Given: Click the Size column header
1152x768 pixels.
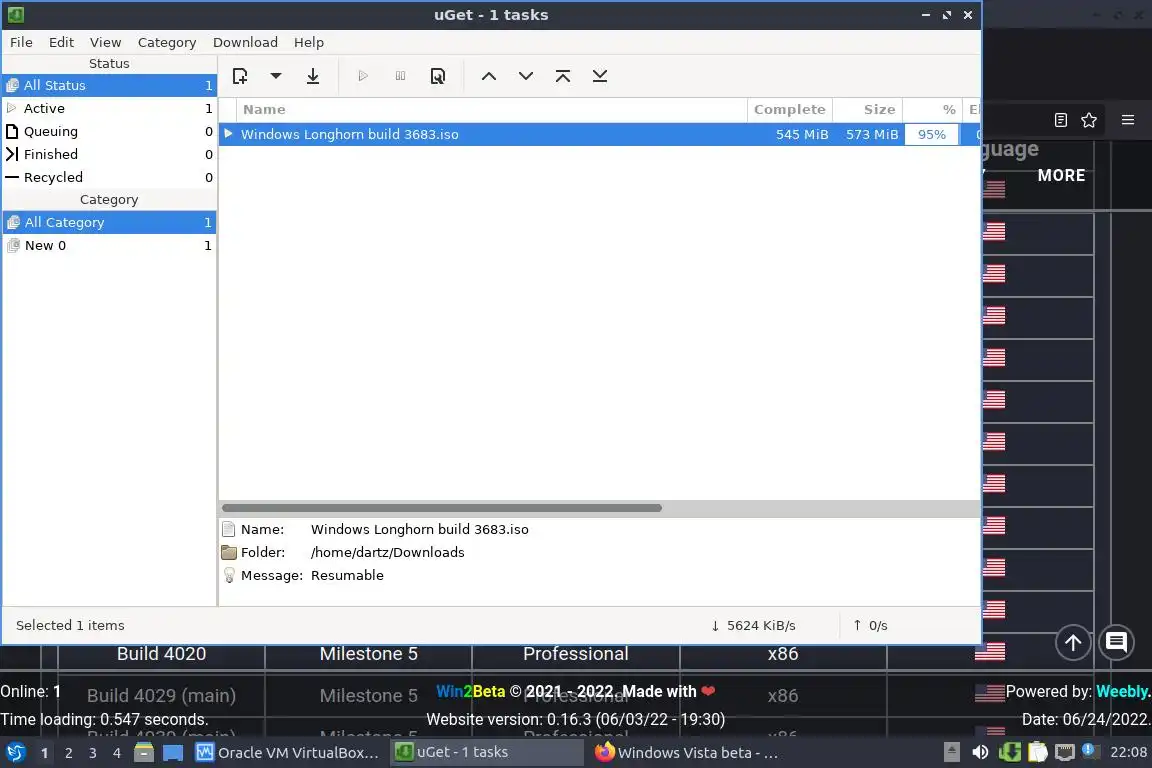Looking at the screenshot, I should 868,110.
